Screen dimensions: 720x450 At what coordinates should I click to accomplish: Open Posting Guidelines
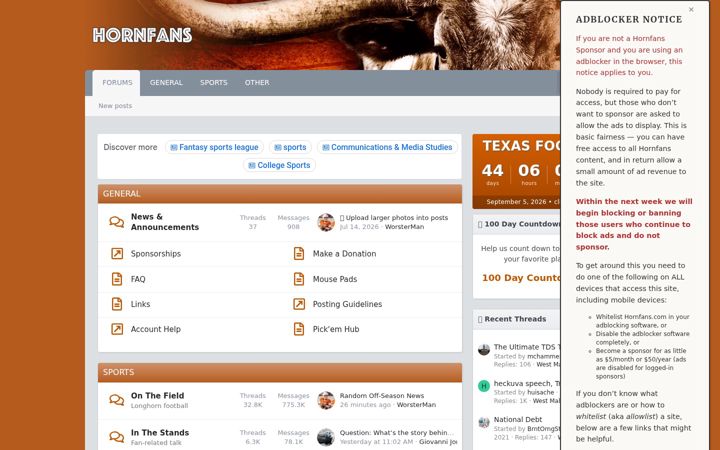tap(347, 304)
